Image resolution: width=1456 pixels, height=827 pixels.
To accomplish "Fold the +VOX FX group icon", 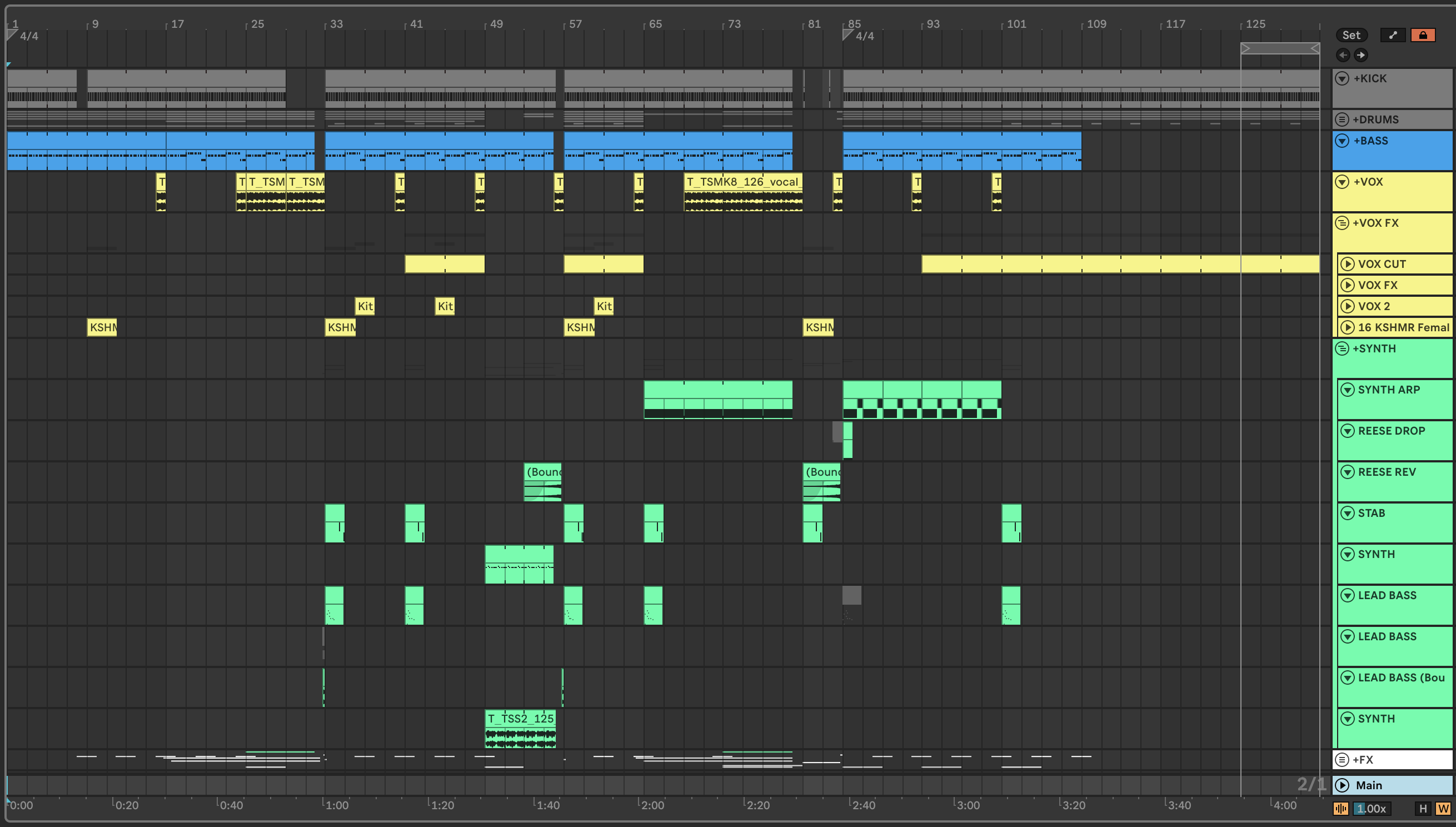I will tap(1342, 223).
